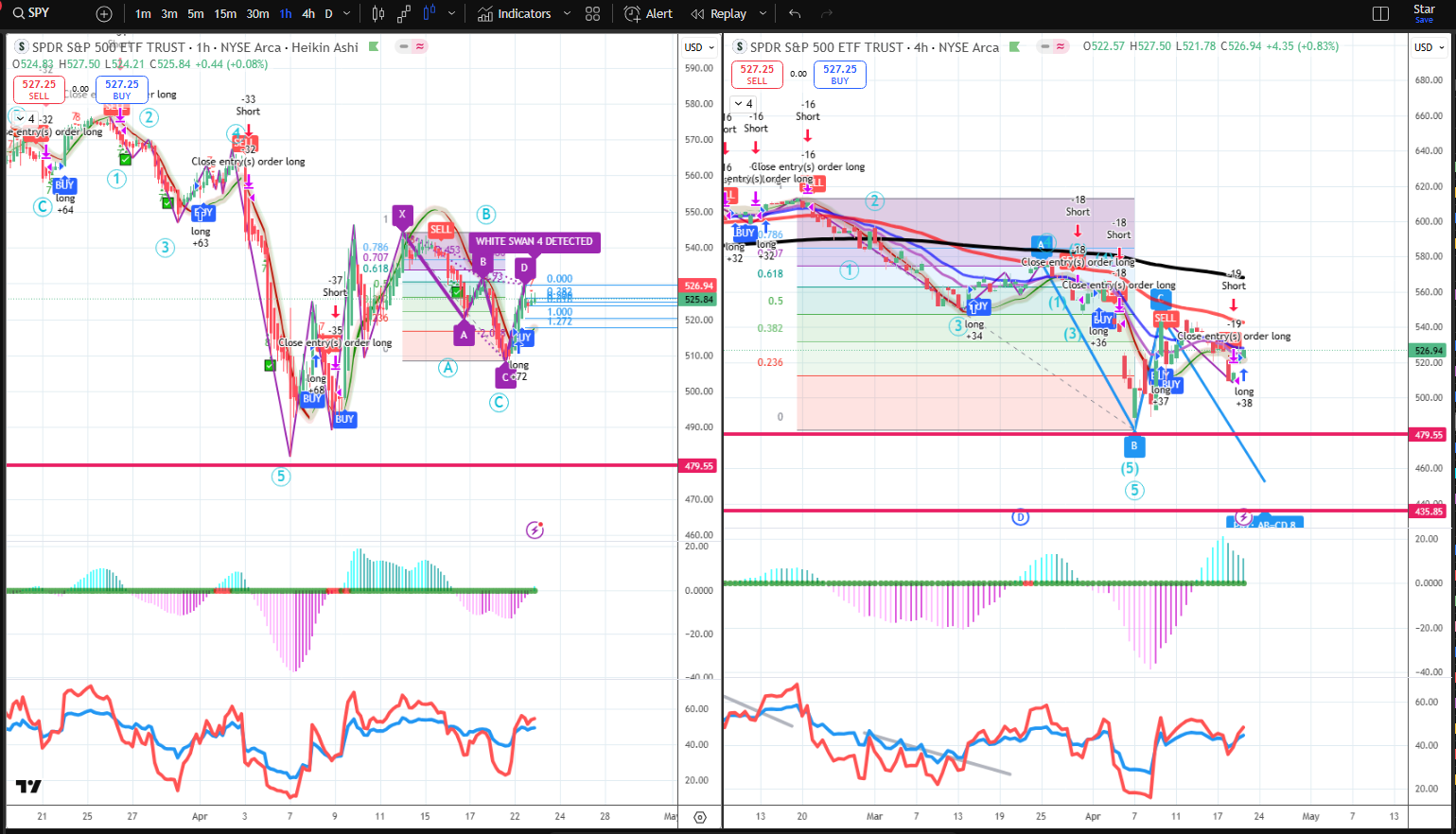Click circled wave B label on left chart
1456x834 pixels.
[485, 214]
